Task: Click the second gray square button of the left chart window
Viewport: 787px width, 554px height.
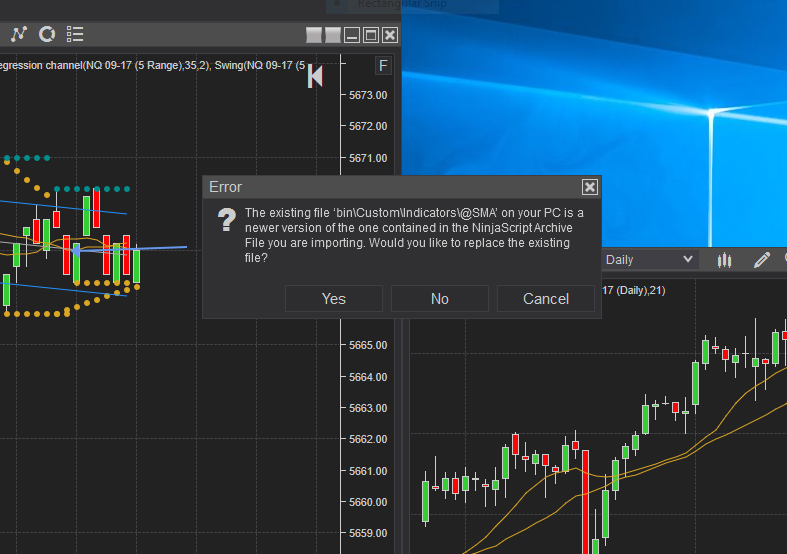Action: tap(333, 35)
